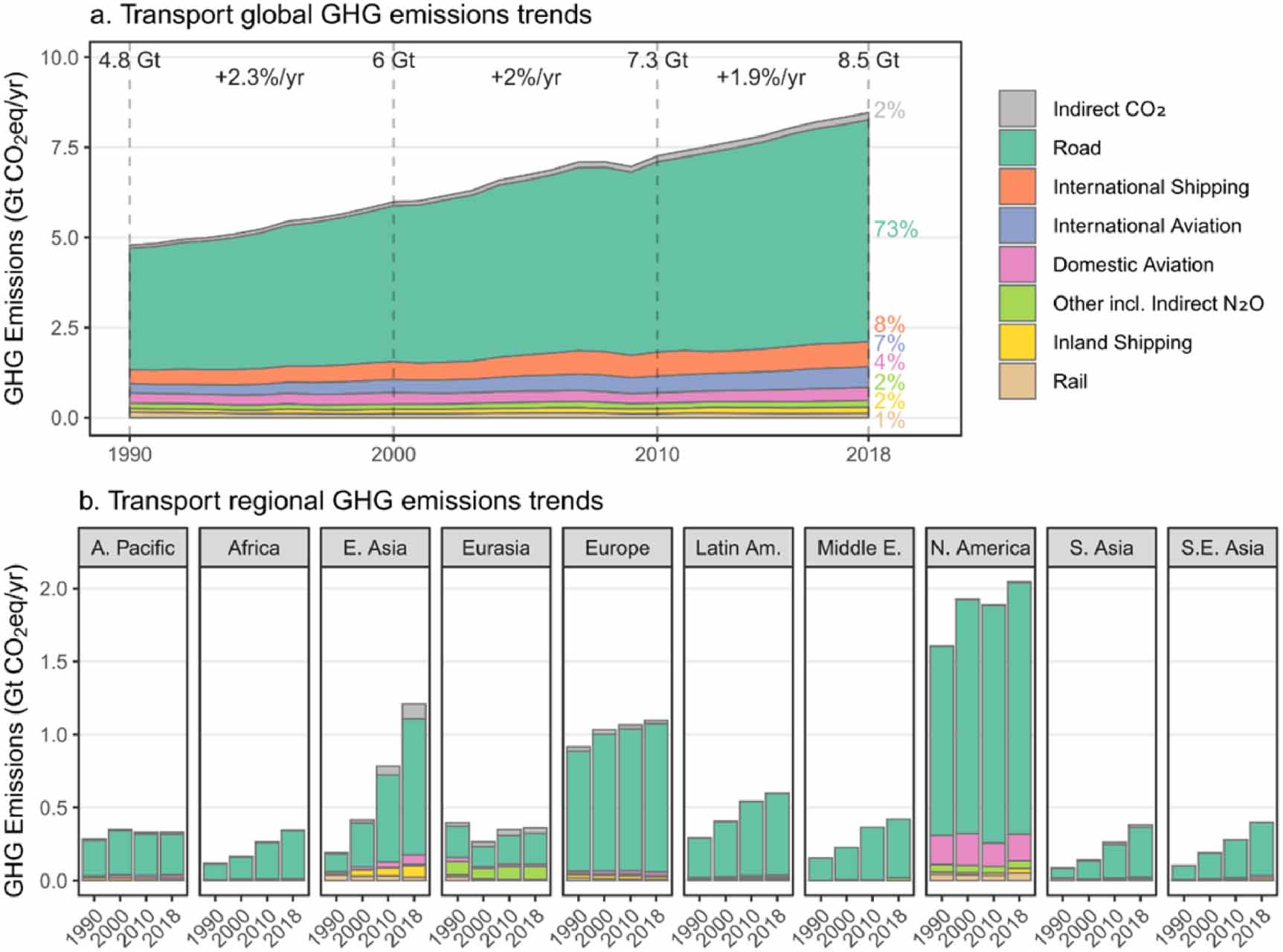Click the '2010' x-axis label of top chart
This screenshot has height=952, width=1283.
pos(657,454)
